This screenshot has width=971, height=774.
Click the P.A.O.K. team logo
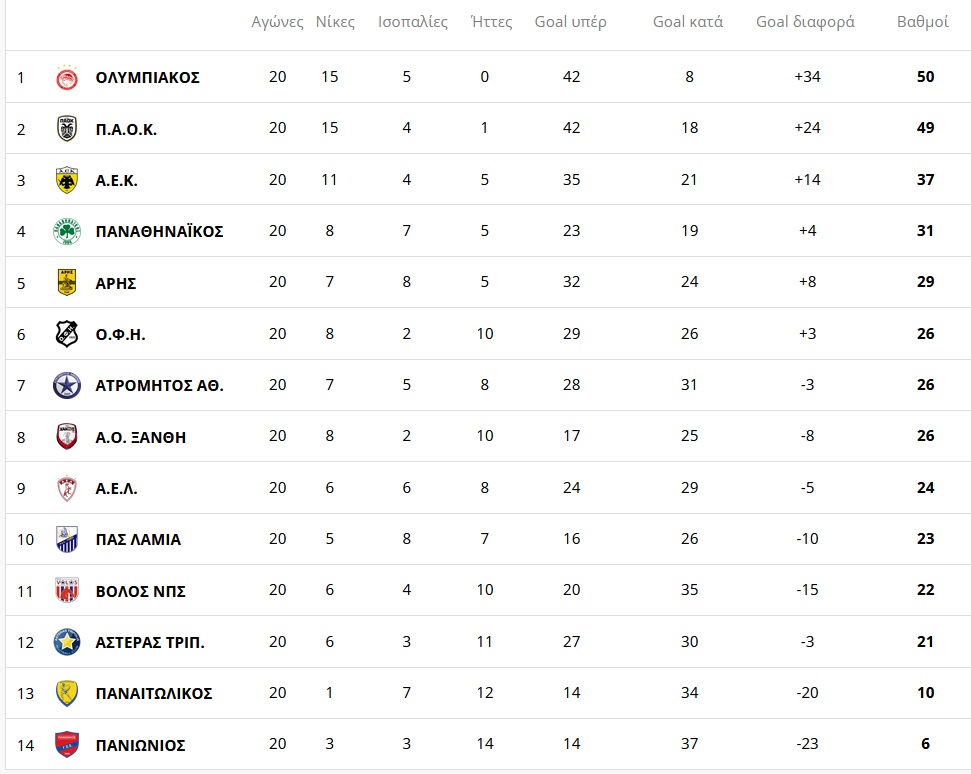(67, 128)
